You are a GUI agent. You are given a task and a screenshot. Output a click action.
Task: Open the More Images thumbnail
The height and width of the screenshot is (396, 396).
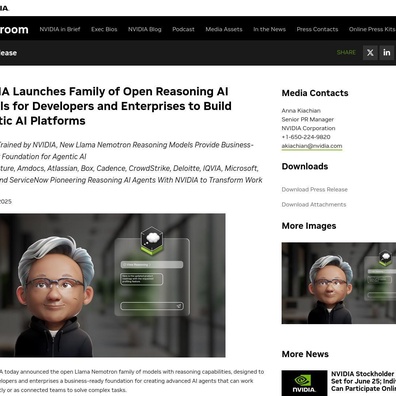click(x=339, y=283)
